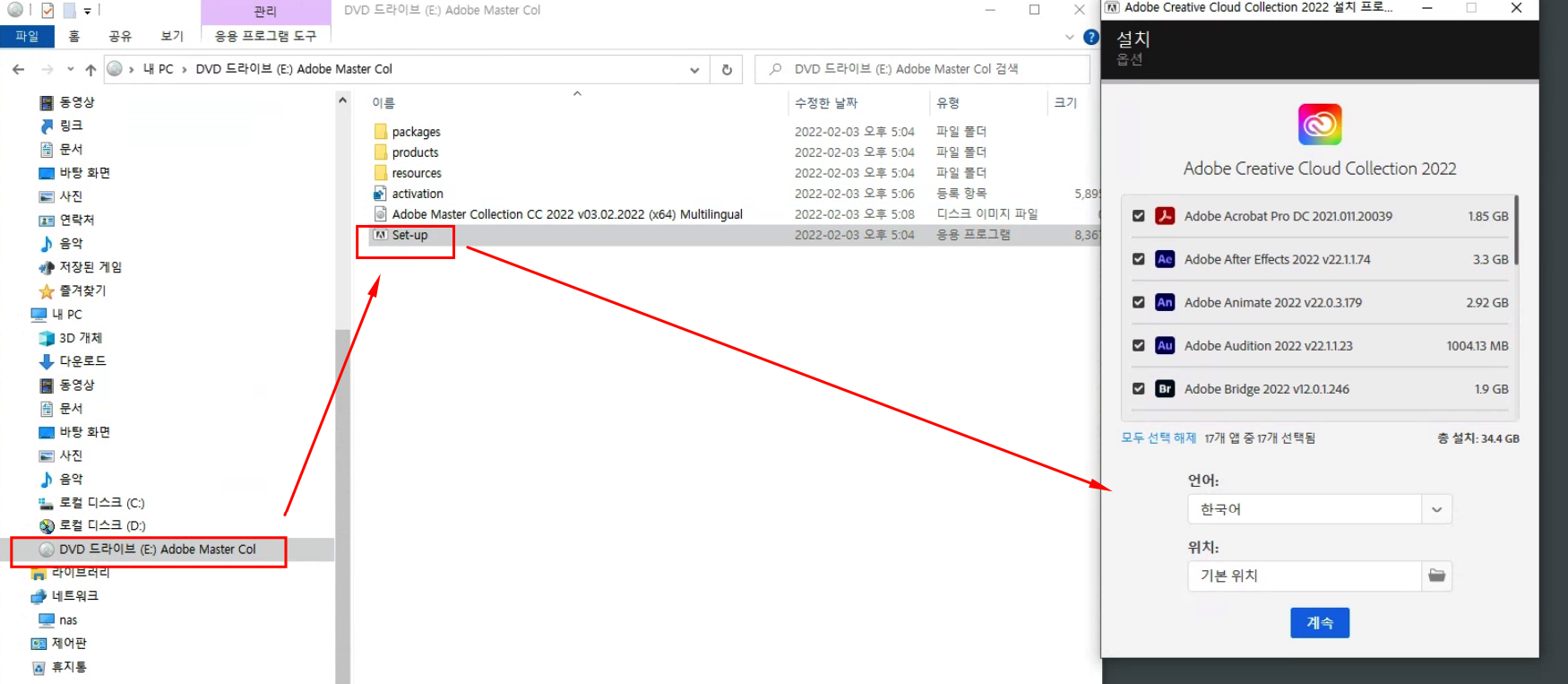Select DVD 드라이브 (E:) in sidebar
Image resolution: width=1568 pixels, height=684 pixels.
click(157, 550)
